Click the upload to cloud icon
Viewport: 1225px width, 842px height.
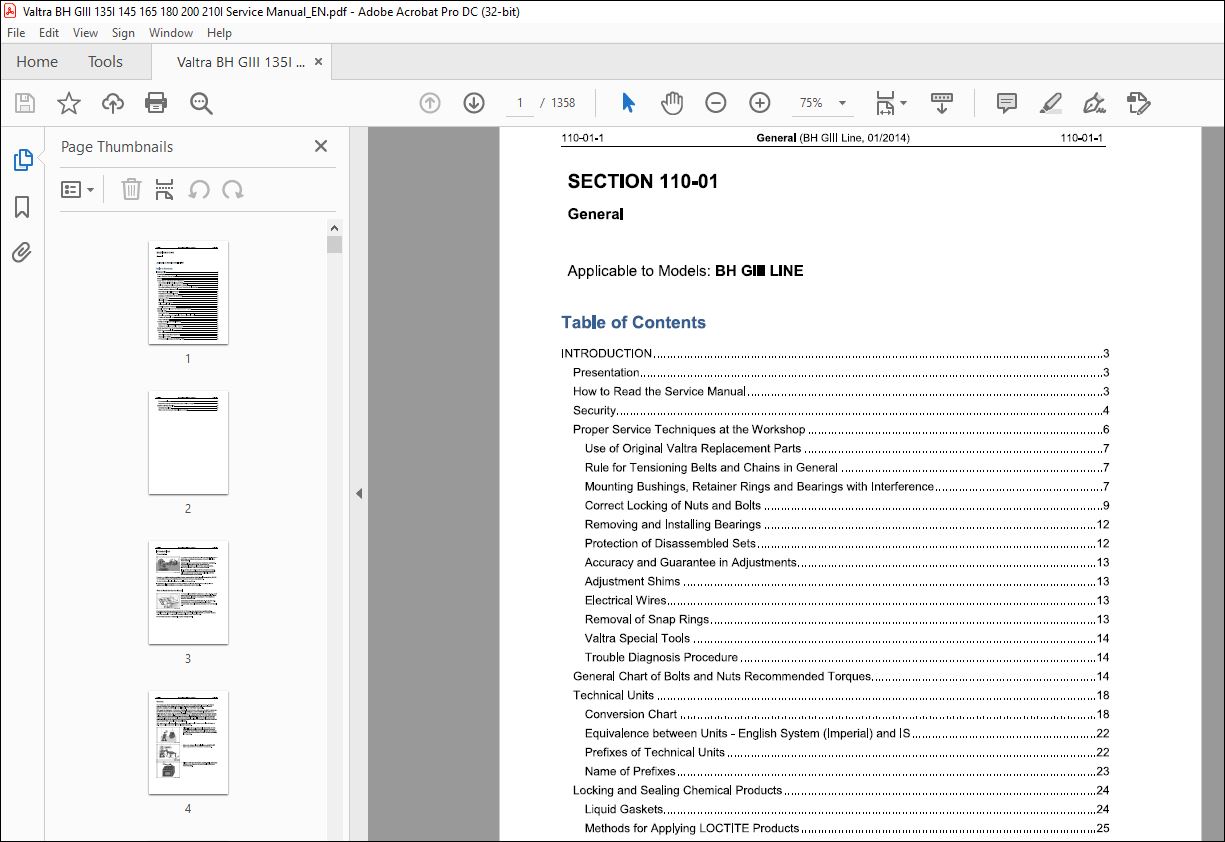point(113,103)
